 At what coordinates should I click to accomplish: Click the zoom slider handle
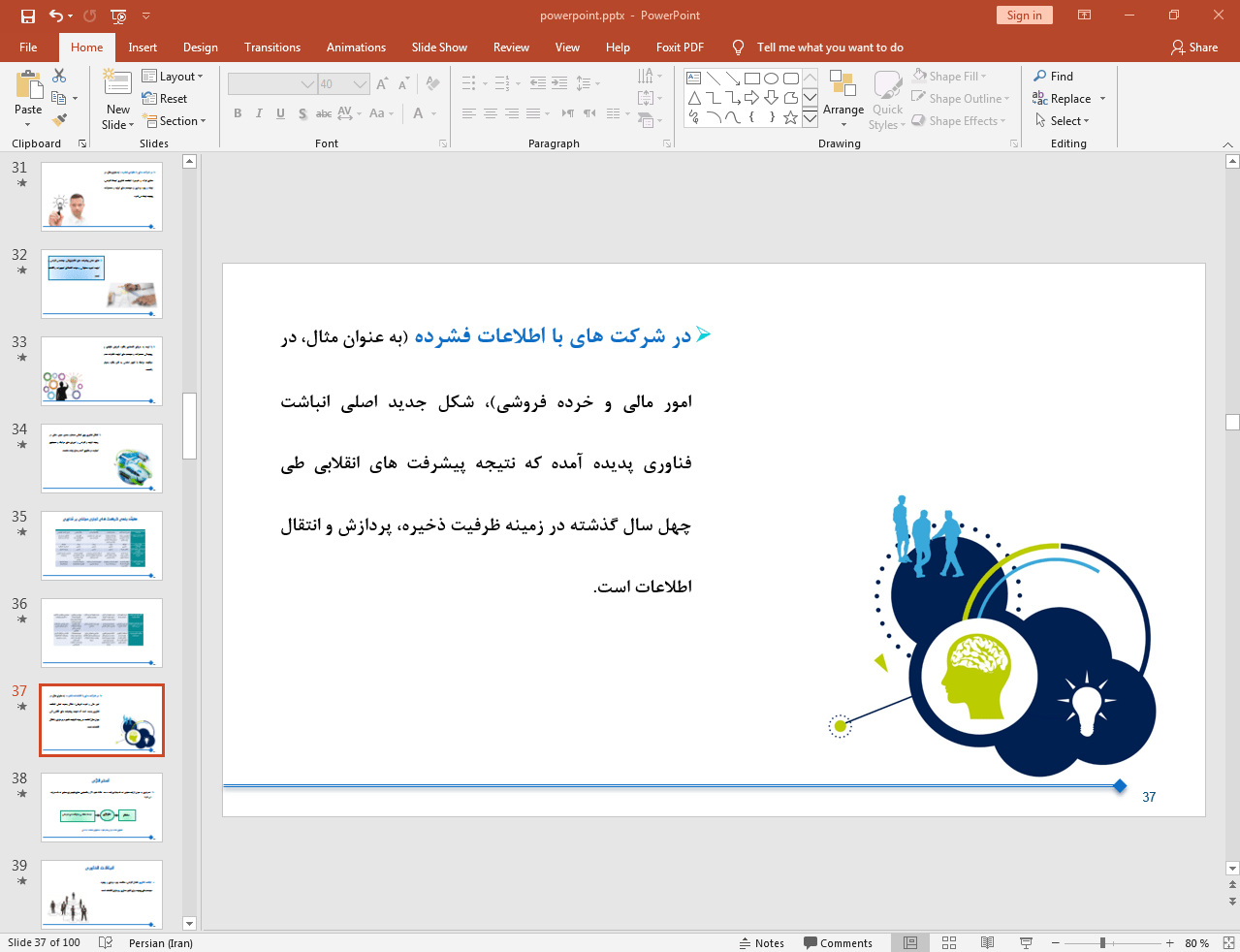pyautogui.click(x=1102, y=943)
